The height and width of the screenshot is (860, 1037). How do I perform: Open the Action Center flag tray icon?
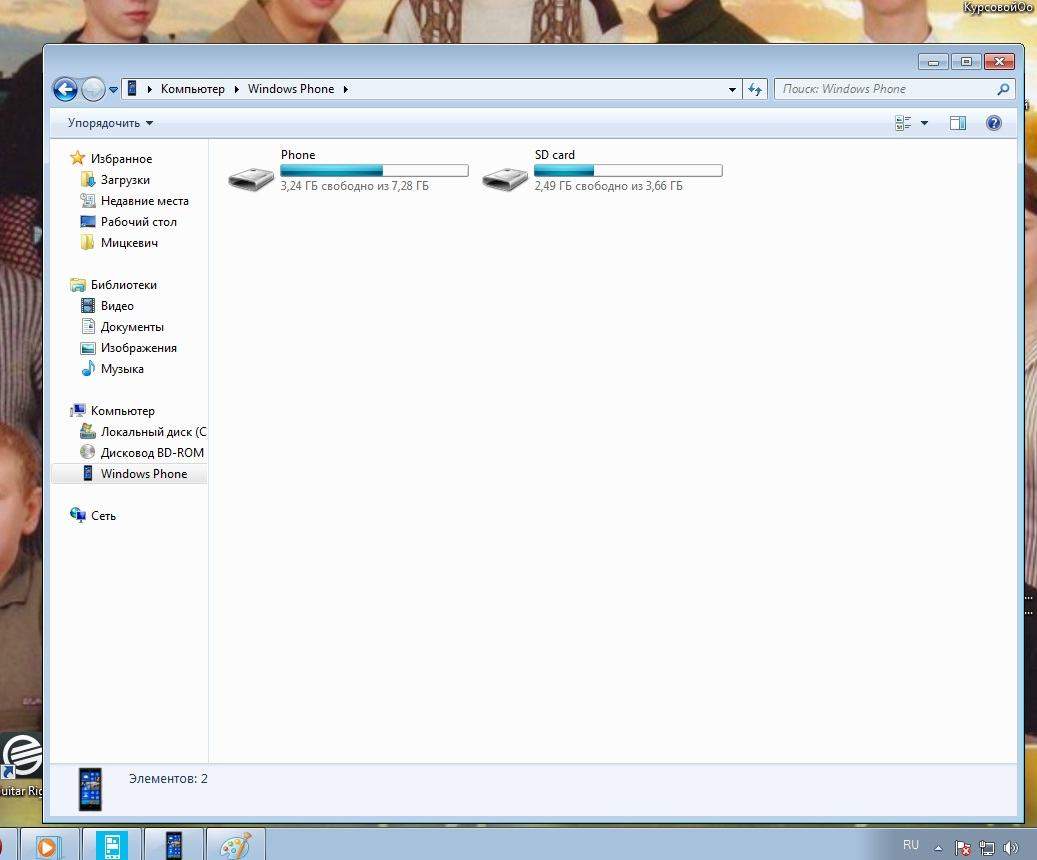point(963,847)
